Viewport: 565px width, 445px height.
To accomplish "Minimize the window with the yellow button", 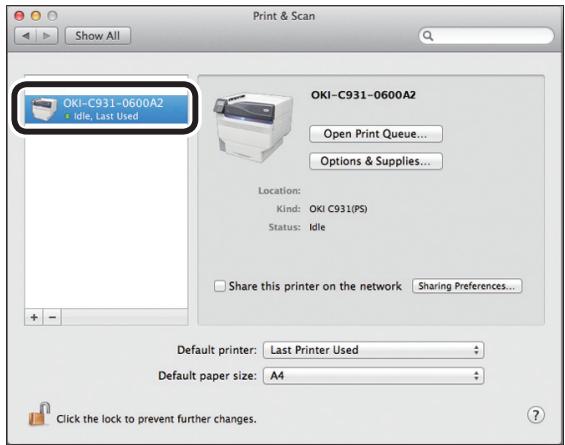I will point(36,16).
